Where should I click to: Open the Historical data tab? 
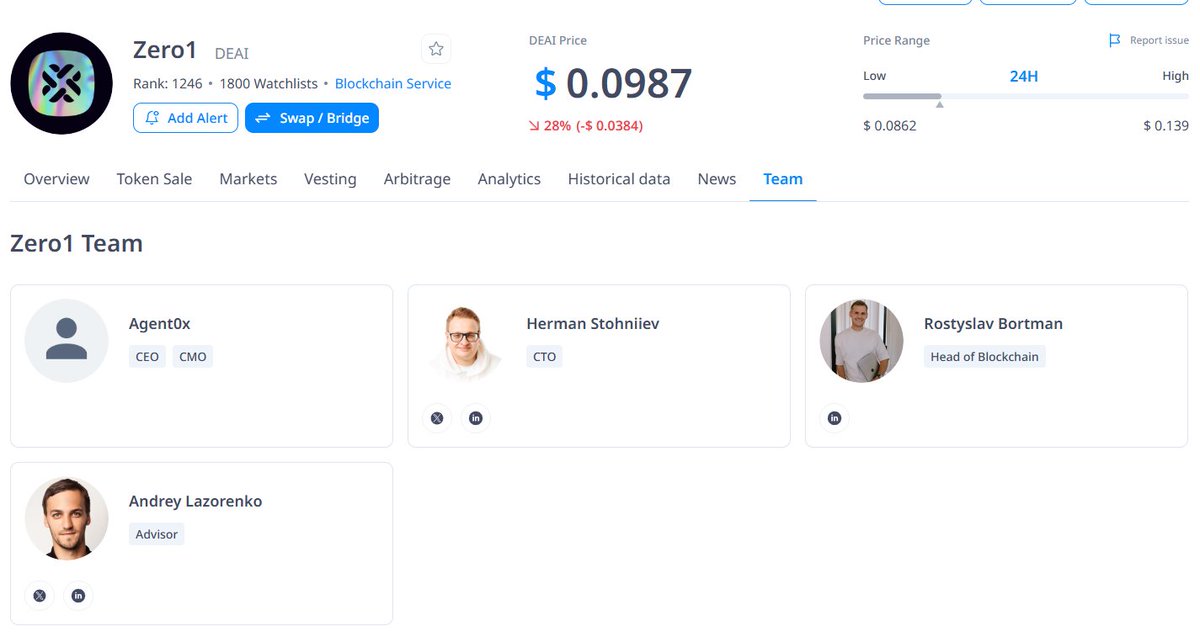pos(619,179)
